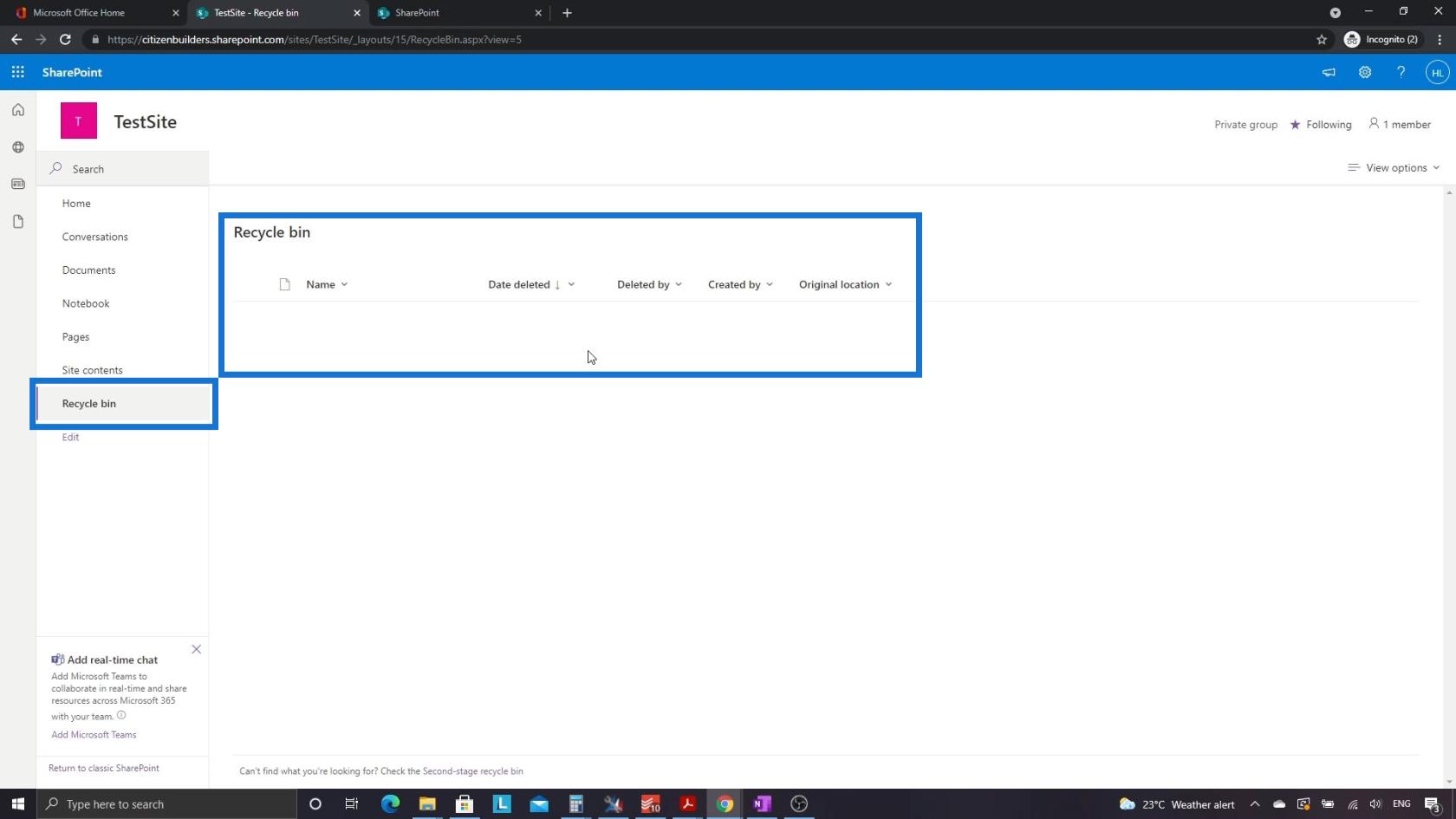Open Task View on the taskbar
Image resolution: width=1456 pixels, height=819 pixels.
[x=352, y=804]
